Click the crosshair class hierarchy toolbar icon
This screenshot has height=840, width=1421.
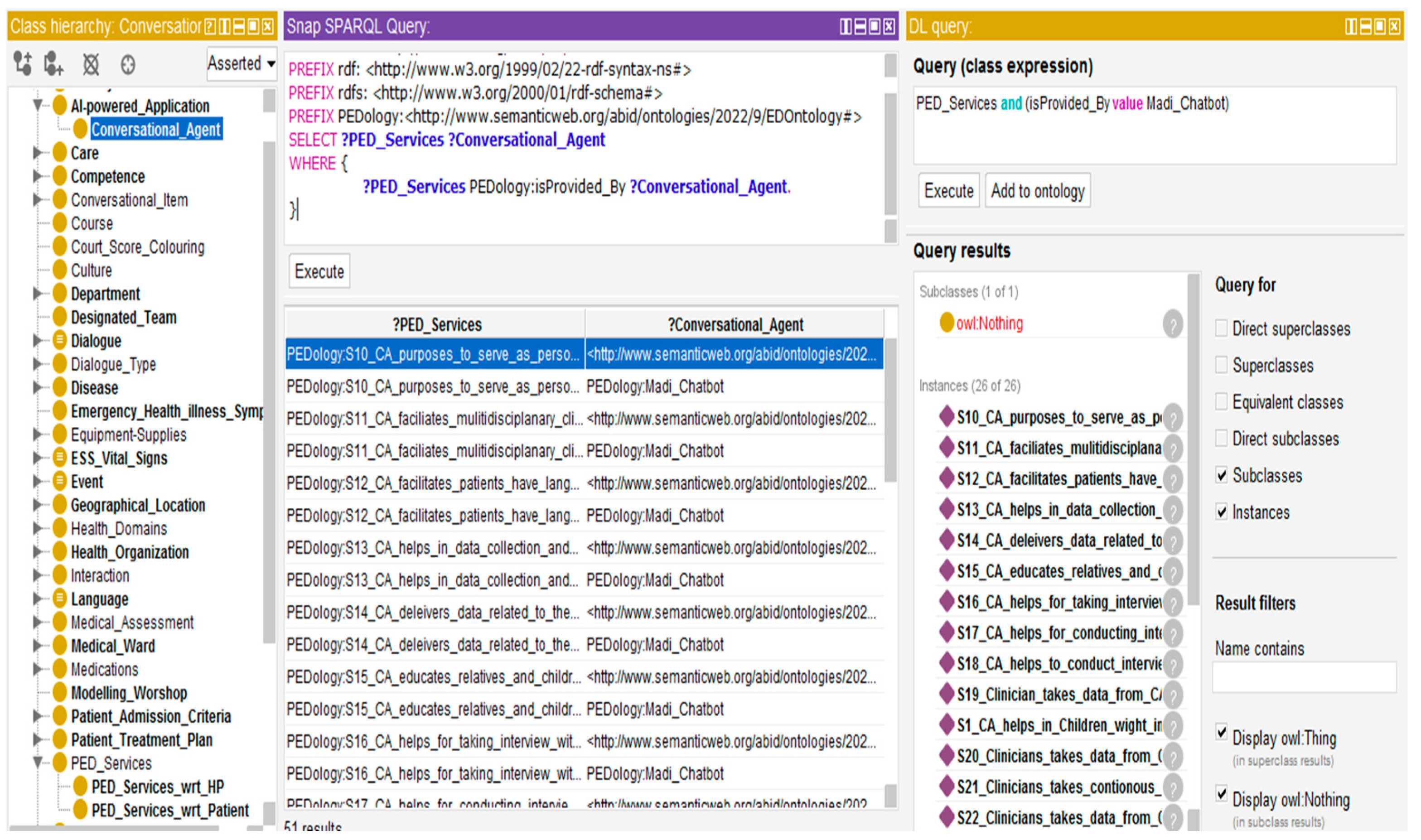click(x=128, y=64)
